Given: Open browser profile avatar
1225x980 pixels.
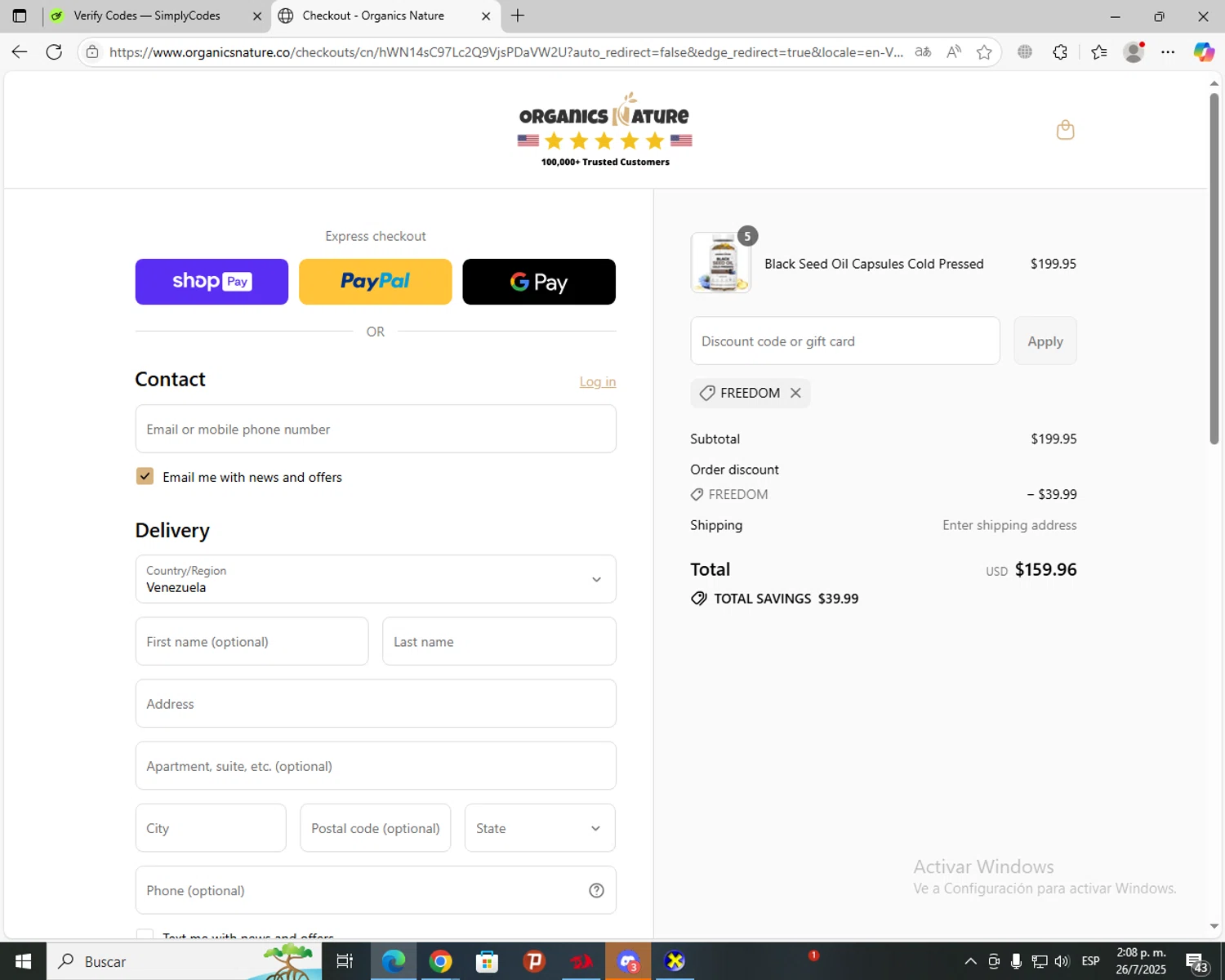Looking at the screenshot, I should tap(1134, 52).
